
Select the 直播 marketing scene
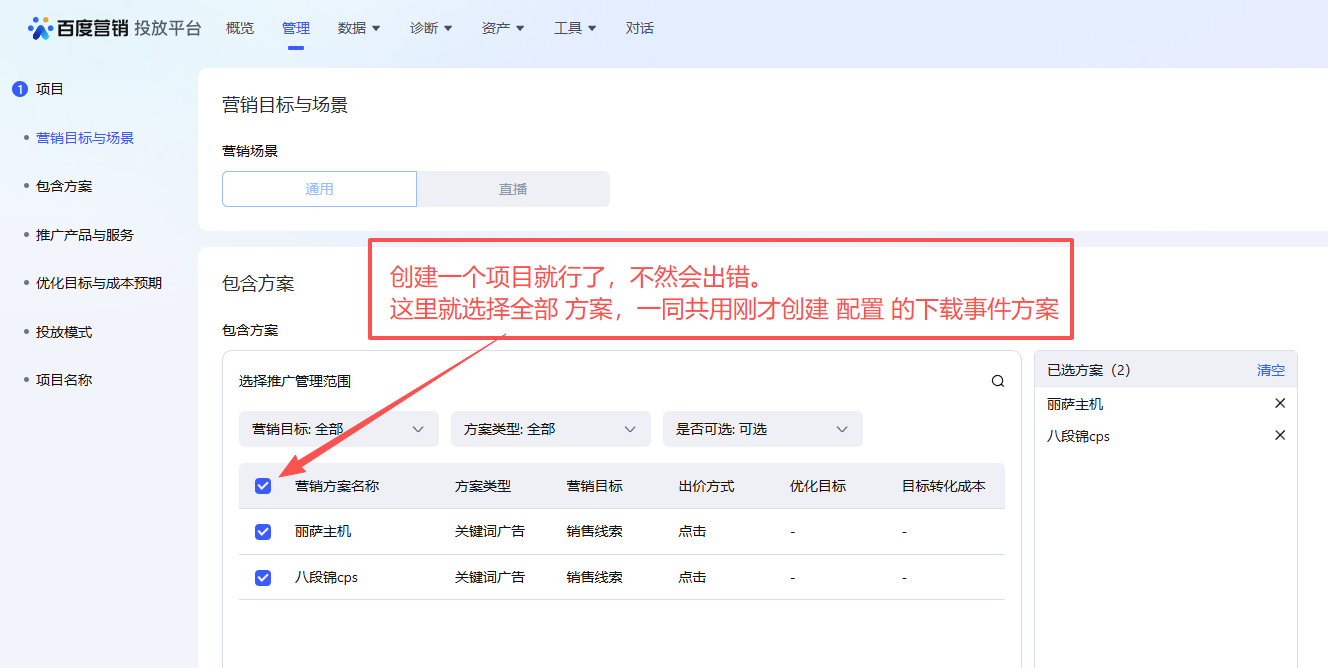click(x=513, y=189)
